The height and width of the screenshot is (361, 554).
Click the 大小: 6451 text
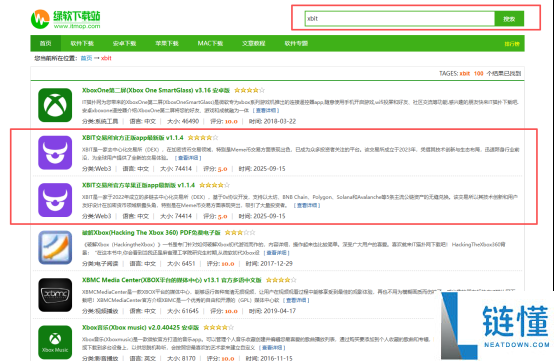coord(181,264)
